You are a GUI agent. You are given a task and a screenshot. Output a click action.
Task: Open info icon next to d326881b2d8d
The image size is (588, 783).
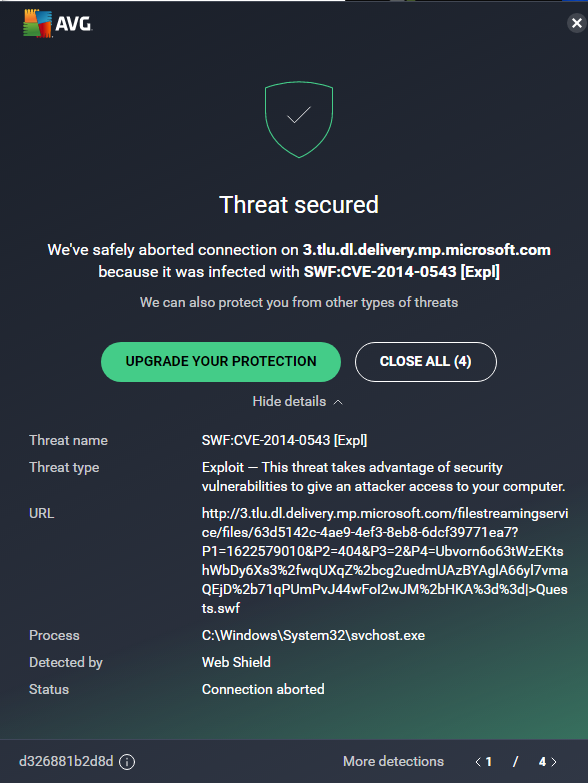click(x=127, y=762)
